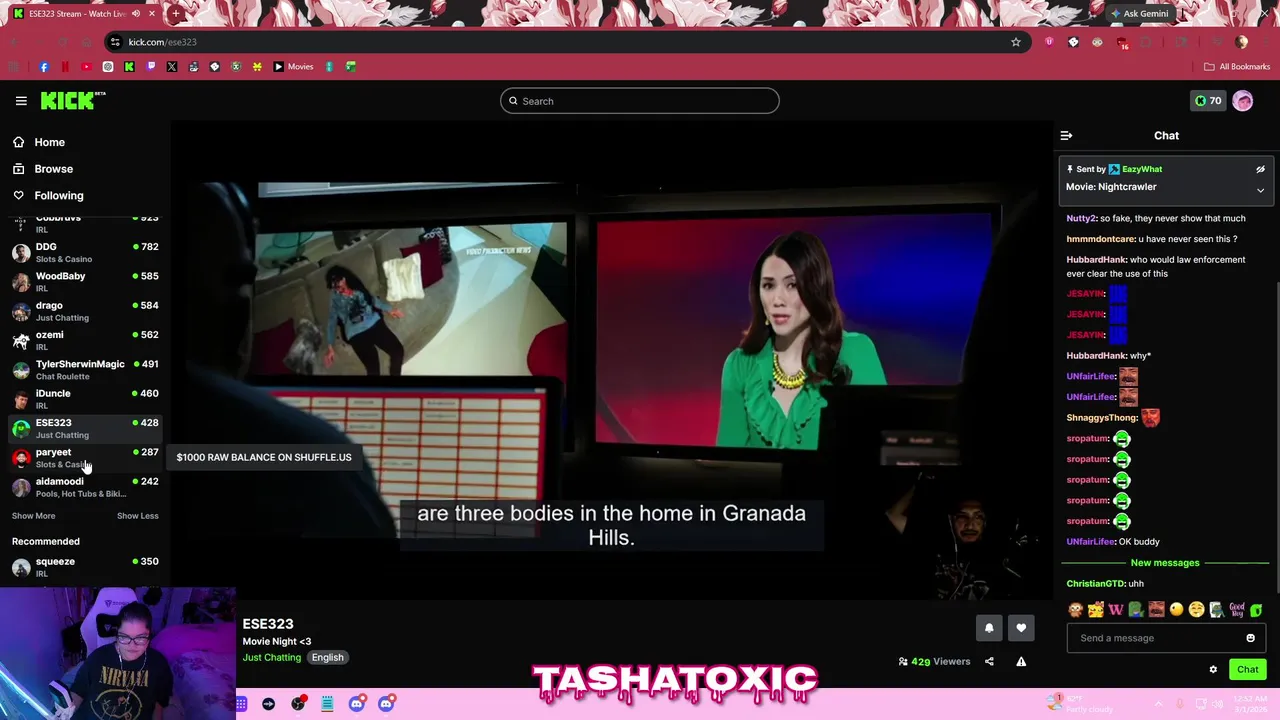Open aidamoodi channel in sidebar

point(85,487)
